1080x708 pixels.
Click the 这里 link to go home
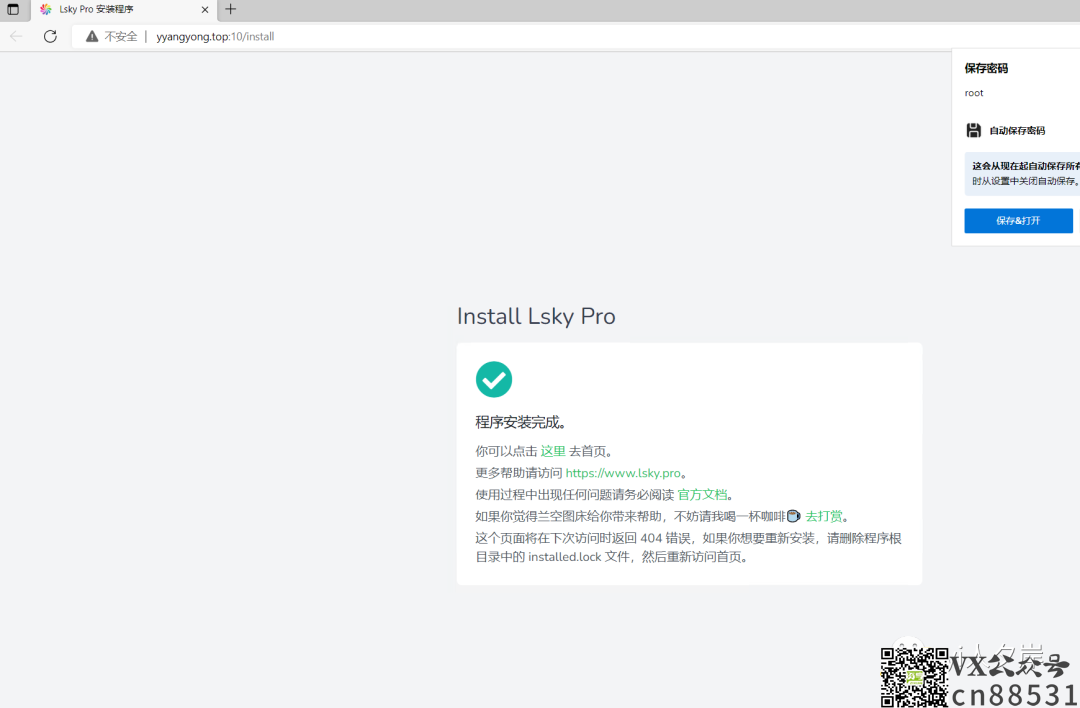point(553,451)
